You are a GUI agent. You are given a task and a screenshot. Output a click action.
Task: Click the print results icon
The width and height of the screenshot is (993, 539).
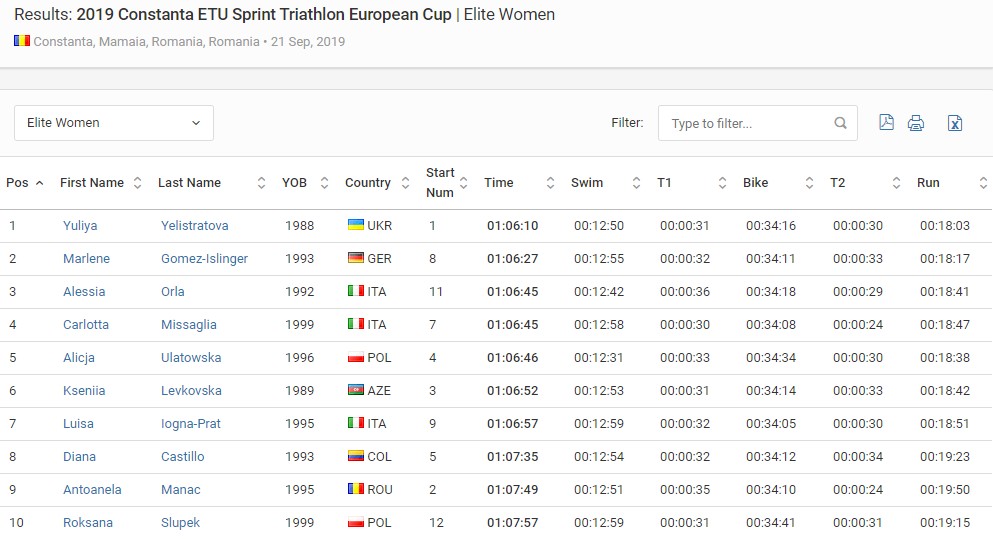pyautogui.click(x=916, y=123)
